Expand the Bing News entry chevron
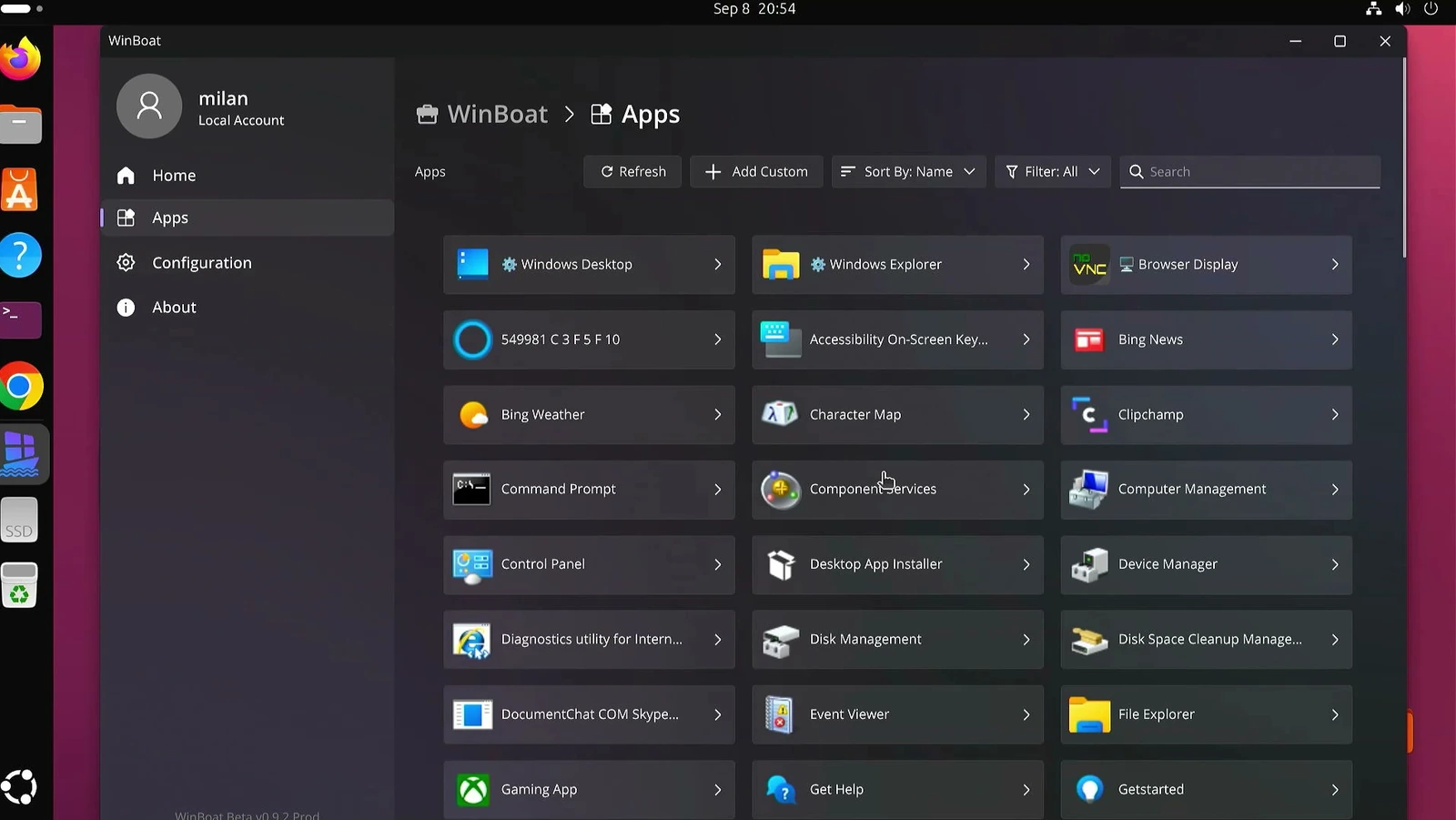This screenshot has height=820, width=1456. click(1335, 339)
